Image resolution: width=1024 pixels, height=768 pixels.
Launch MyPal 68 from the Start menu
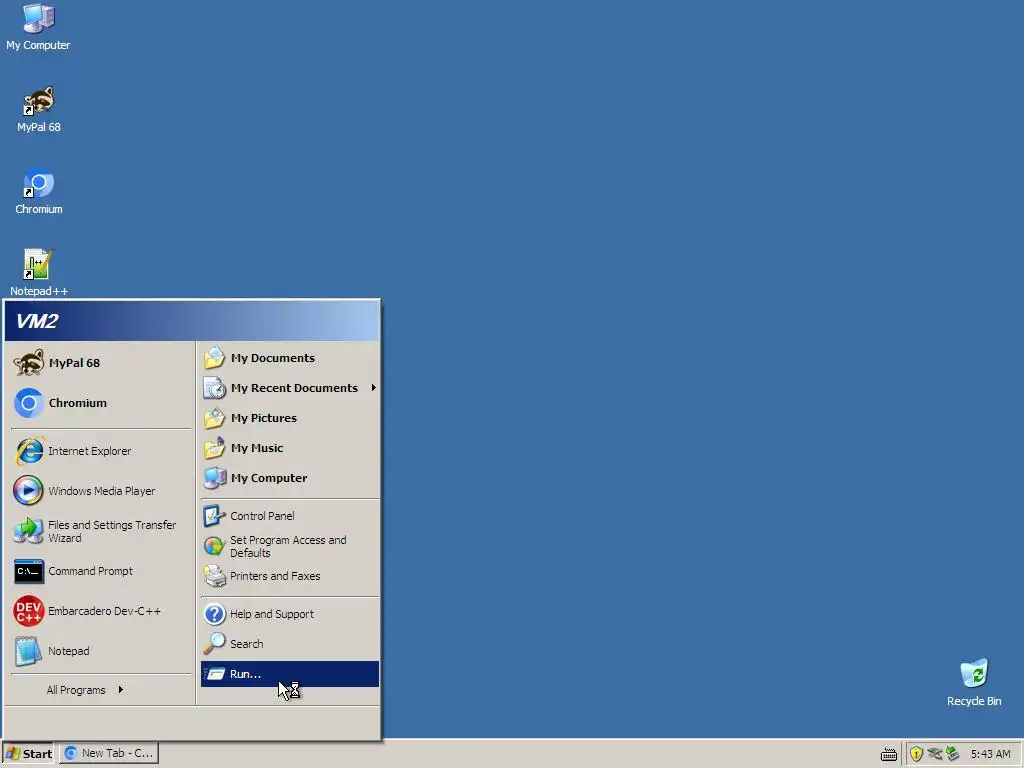tap(101, 363)
